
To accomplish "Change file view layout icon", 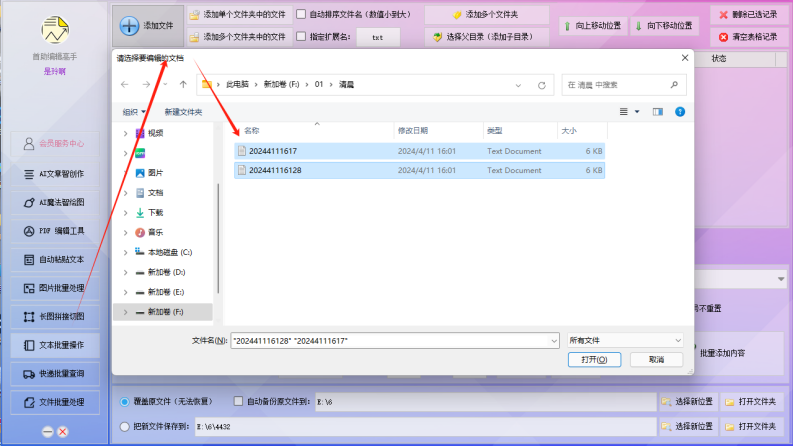I will tap(624, 112).
